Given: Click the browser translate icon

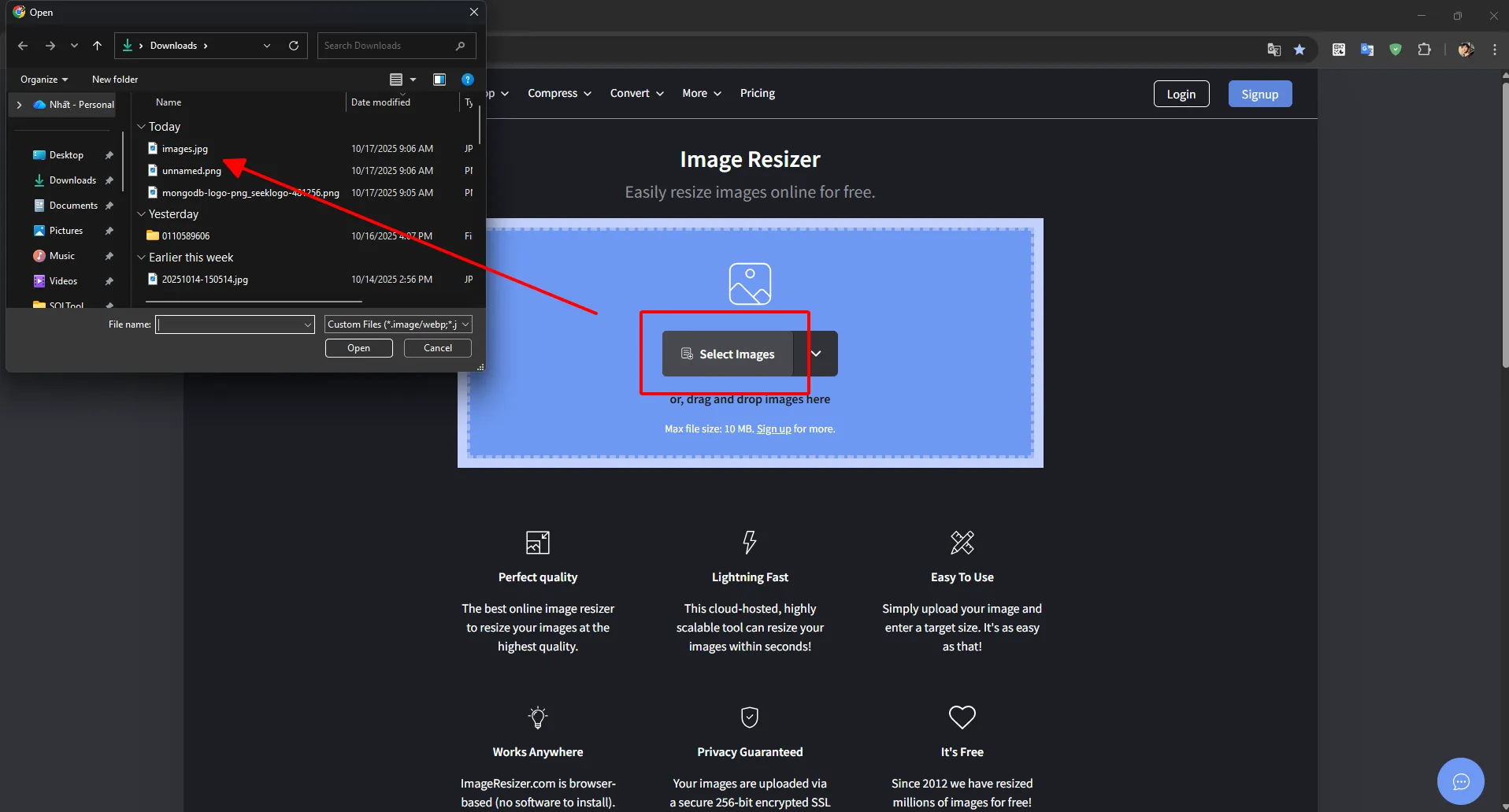Looking at the screenshot, I should tap(1274, 50).
